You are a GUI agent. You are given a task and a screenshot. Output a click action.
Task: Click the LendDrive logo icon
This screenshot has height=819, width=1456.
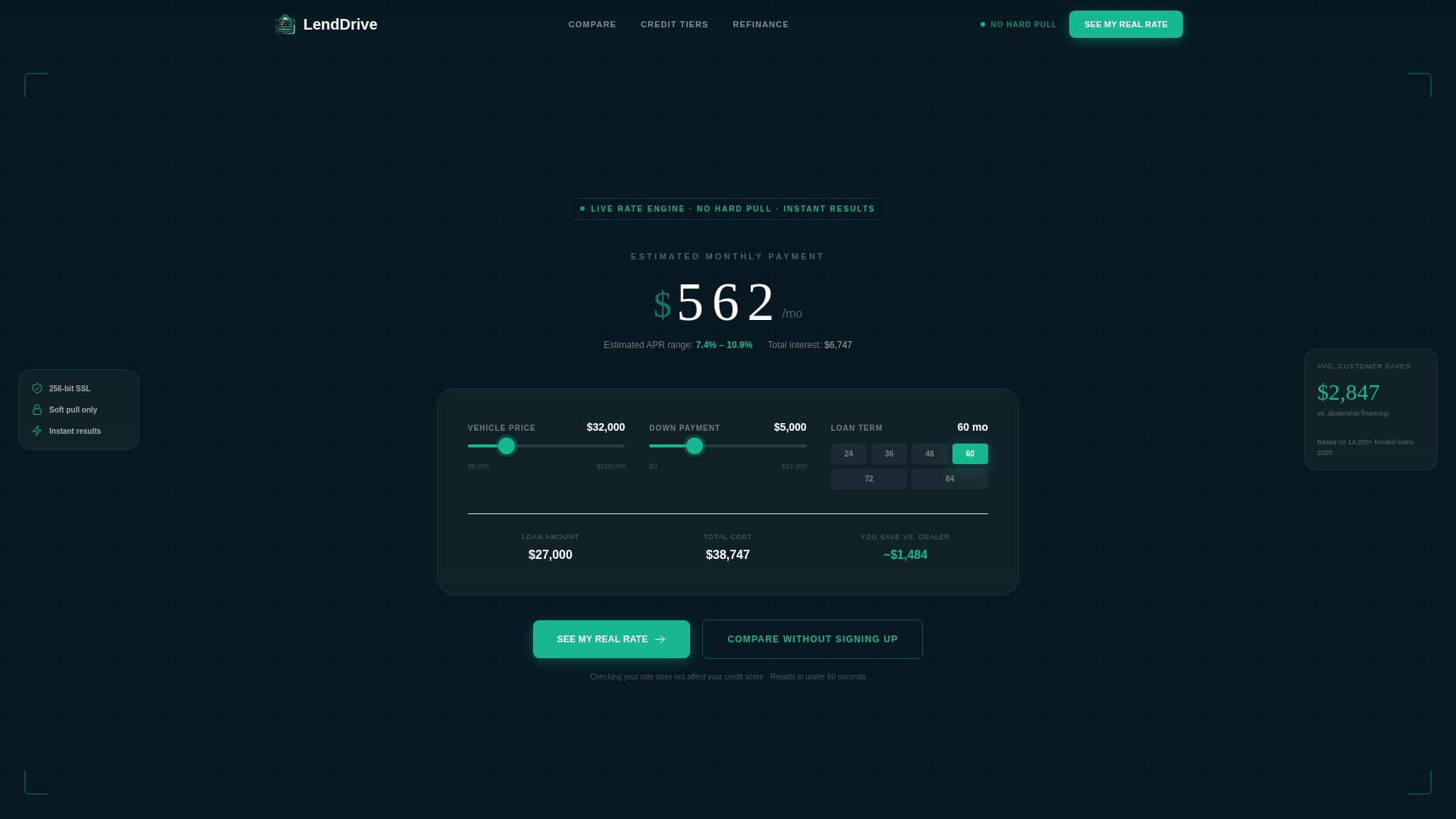pyautogui.click(x=285, y=24)
